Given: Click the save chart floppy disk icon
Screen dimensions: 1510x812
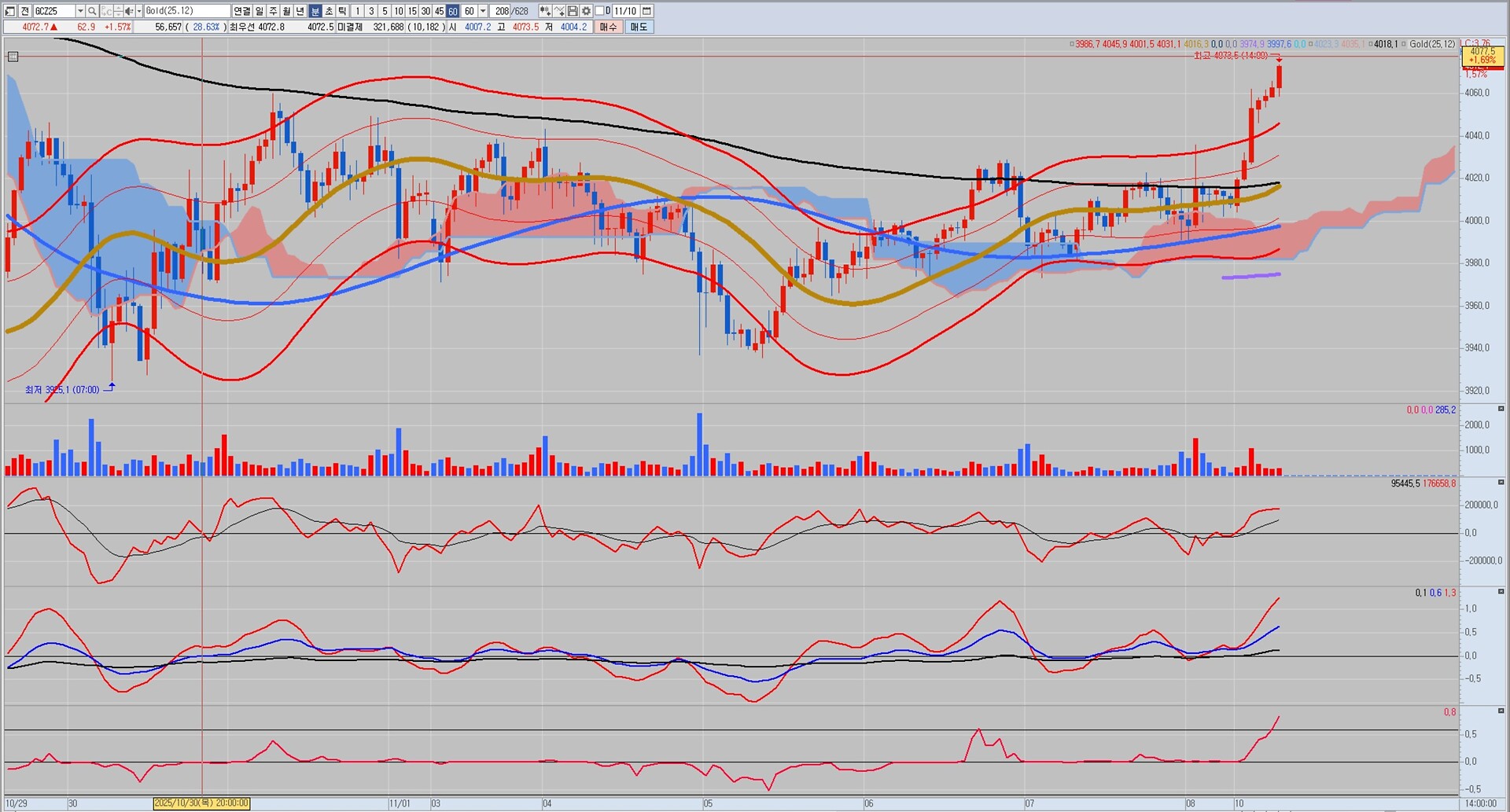Looking at the screenshot, I should [573, 11].
